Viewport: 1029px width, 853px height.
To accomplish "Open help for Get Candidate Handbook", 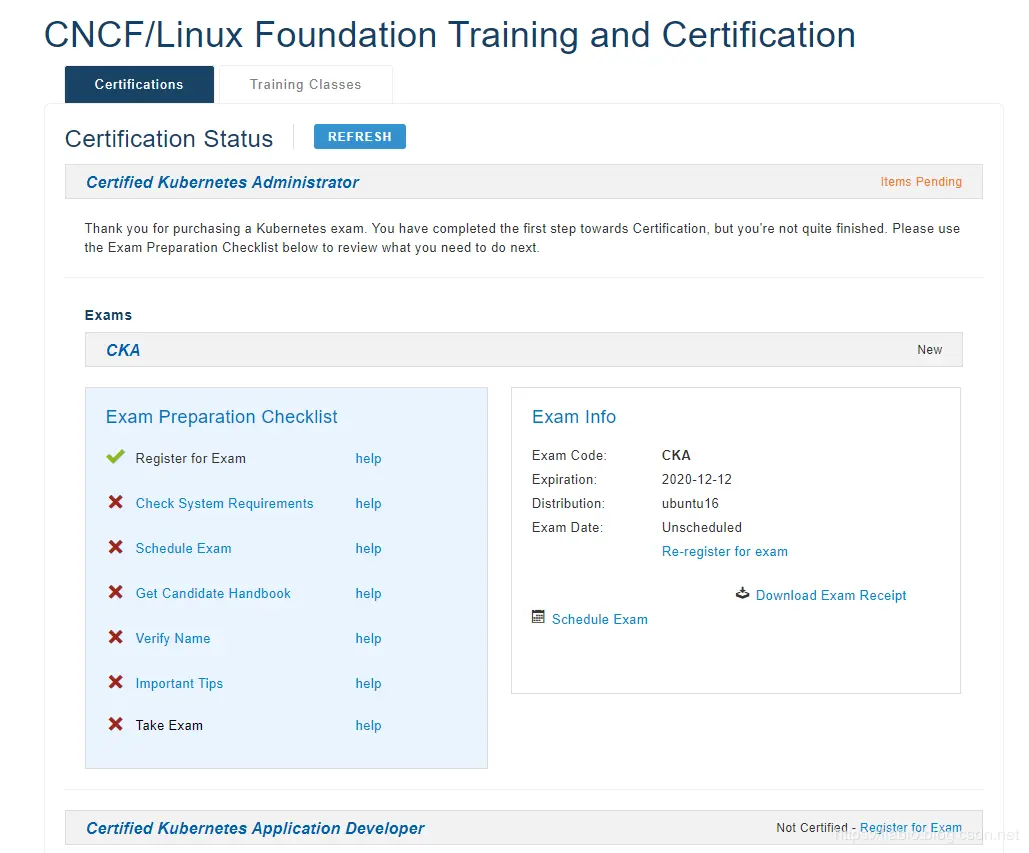I will pos(368,593).
